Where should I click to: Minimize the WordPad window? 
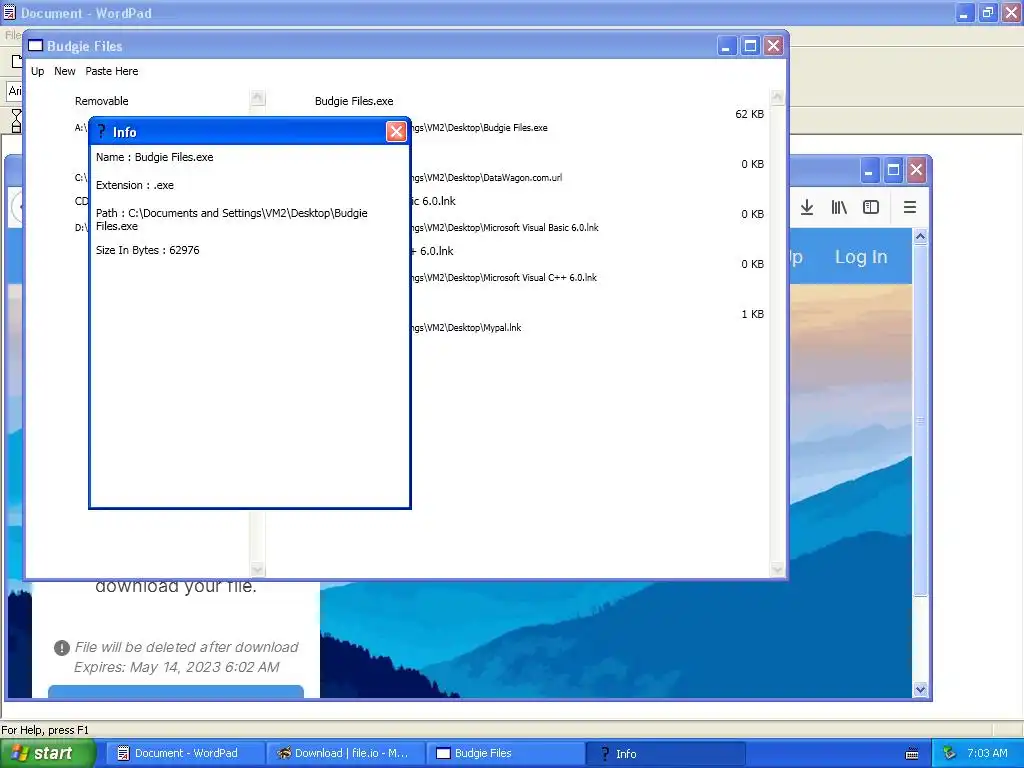tap(965, 13)
